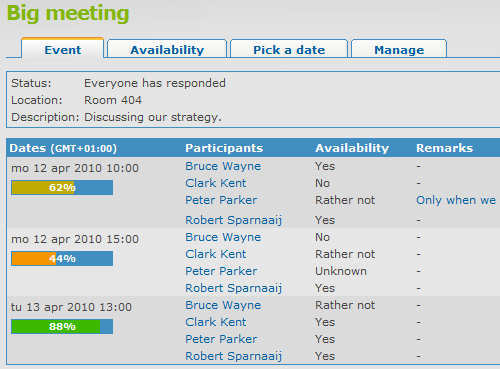Click Bruce Wayne under tu 13 apr 13:00
The width and height of the screenshot is (500, 369).
223,305
